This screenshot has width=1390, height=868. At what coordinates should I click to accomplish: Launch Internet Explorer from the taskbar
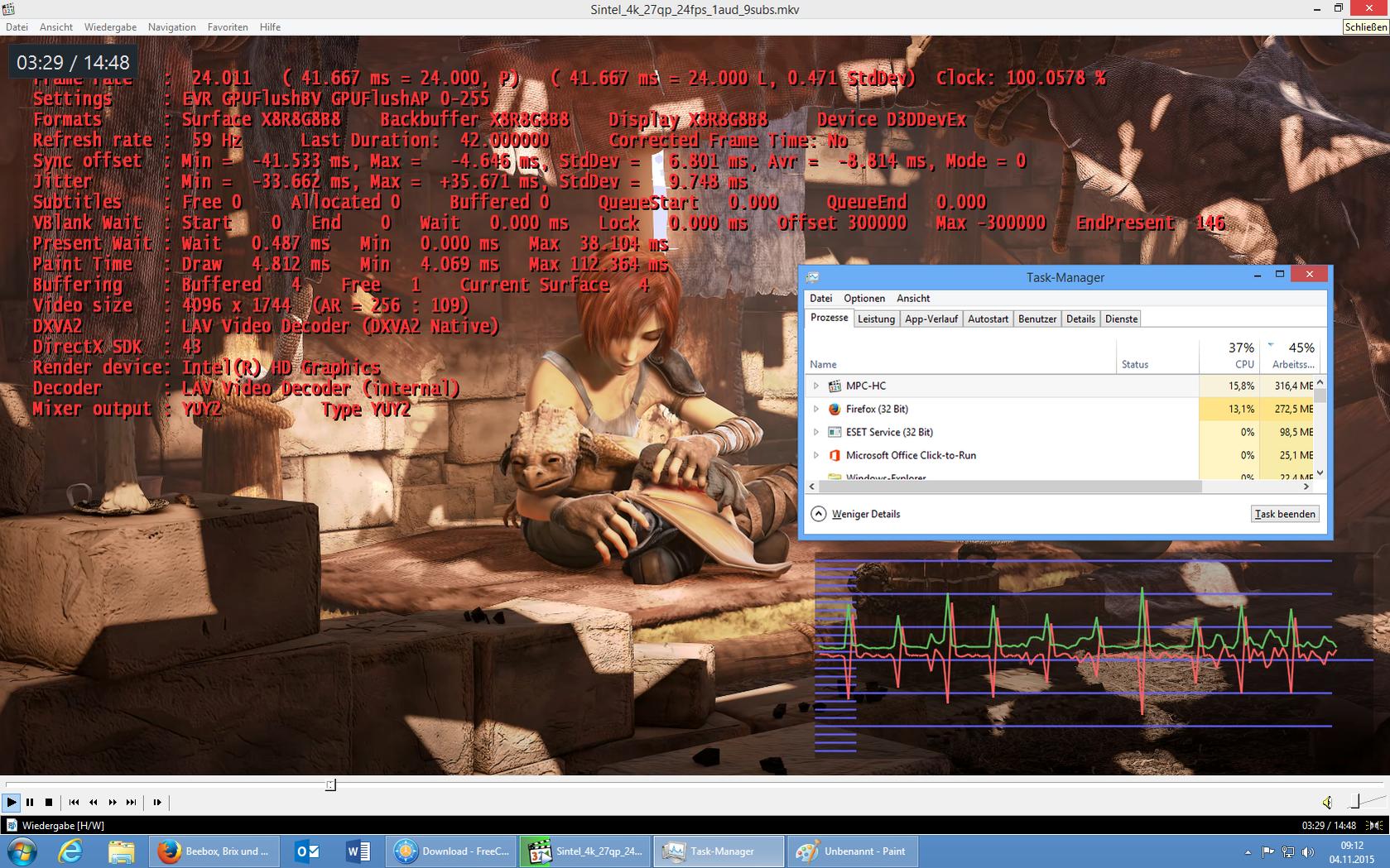click(70, 851)
